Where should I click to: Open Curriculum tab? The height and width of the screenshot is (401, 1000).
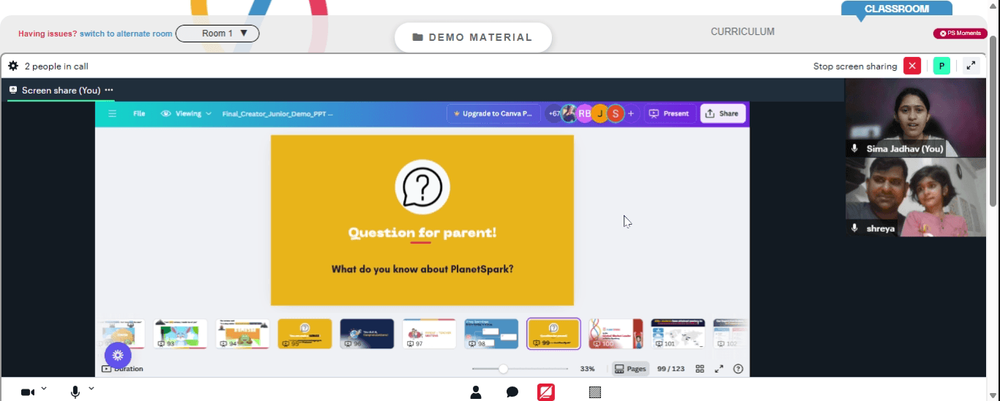coord(742,31)
